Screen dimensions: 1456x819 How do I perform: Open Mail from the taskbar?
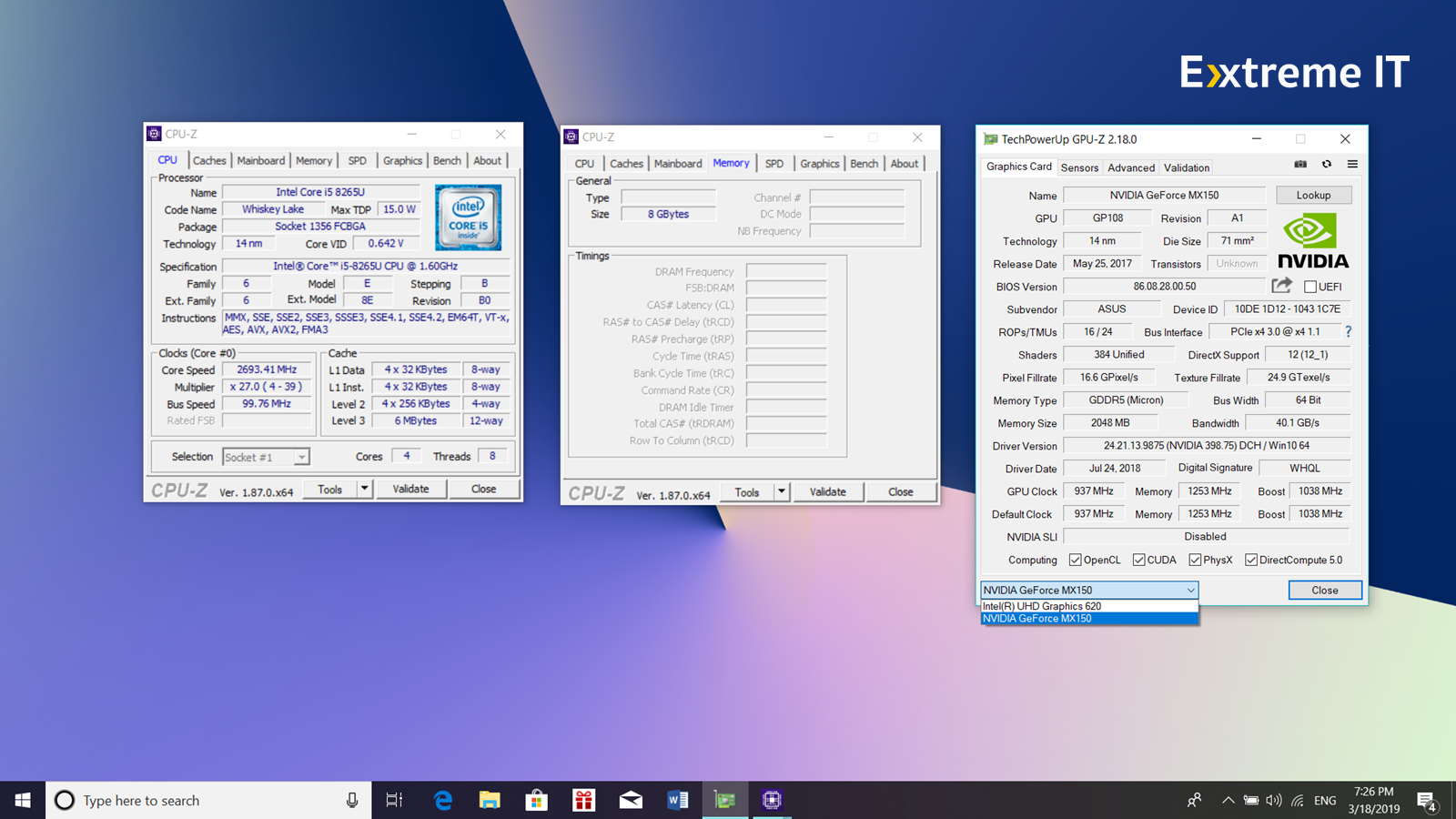(x=631, y=800)
